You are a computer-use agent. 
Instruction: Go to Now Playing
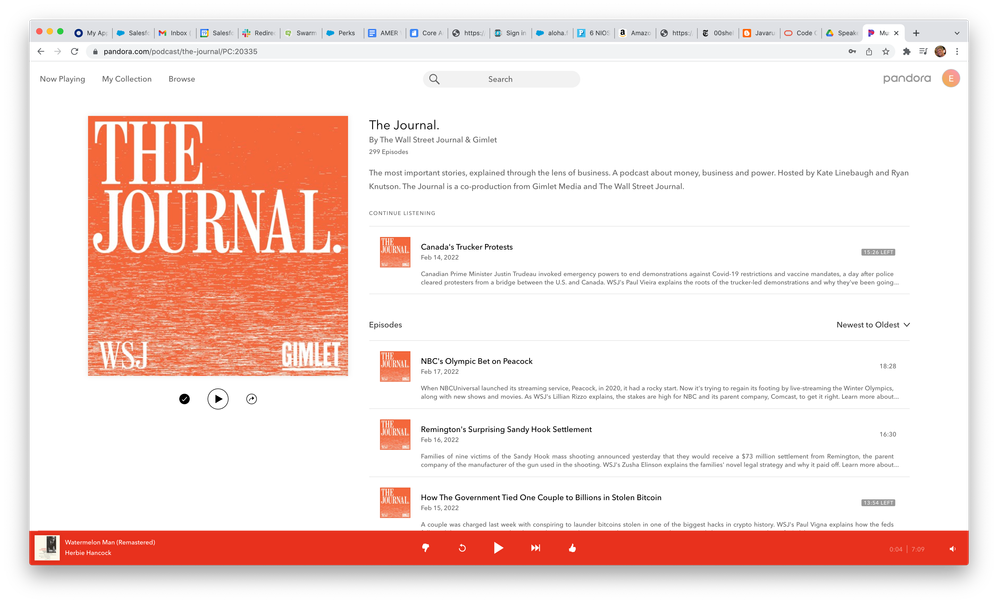pyautogui.click(x=62, y=79)
